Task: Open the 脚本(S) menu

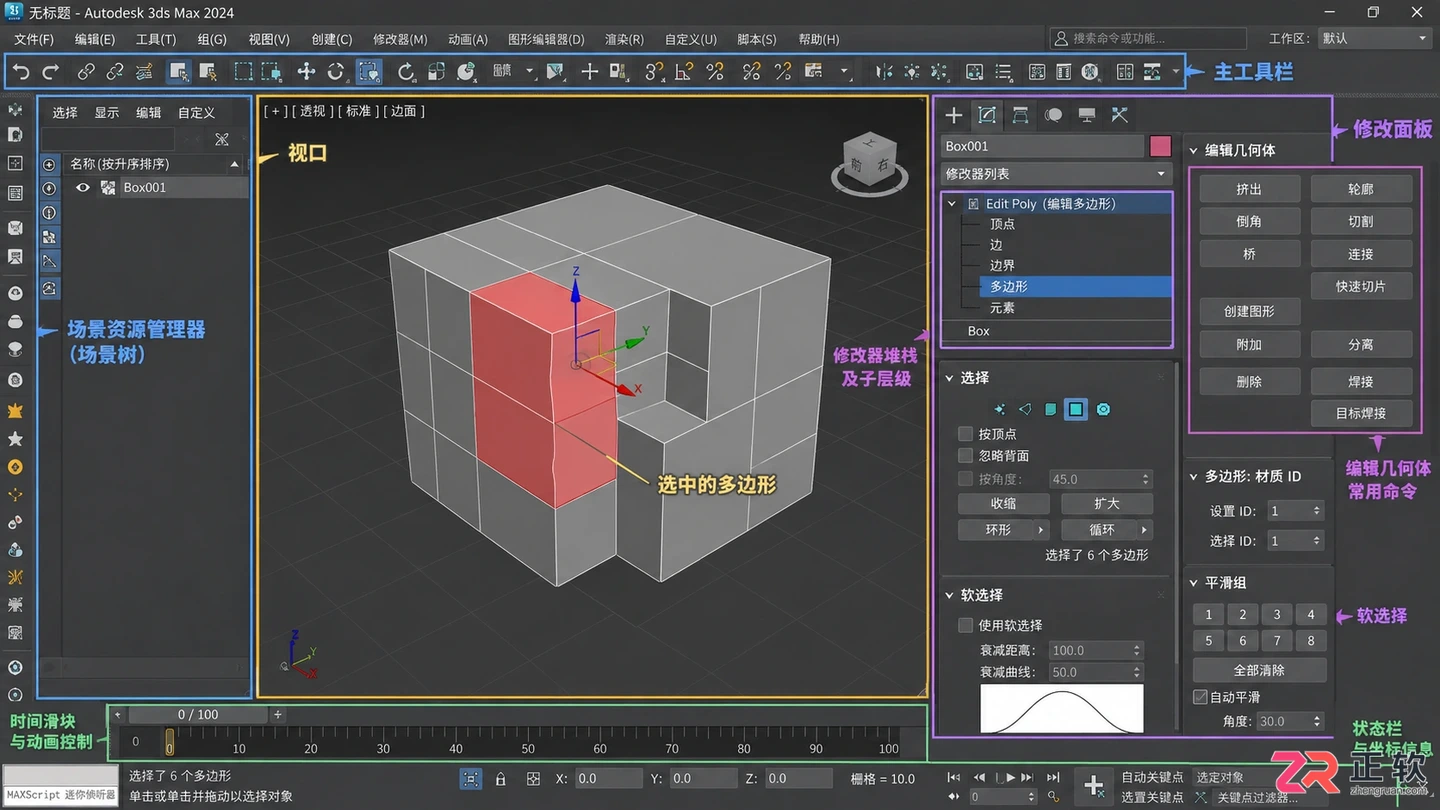Action: 757,39
